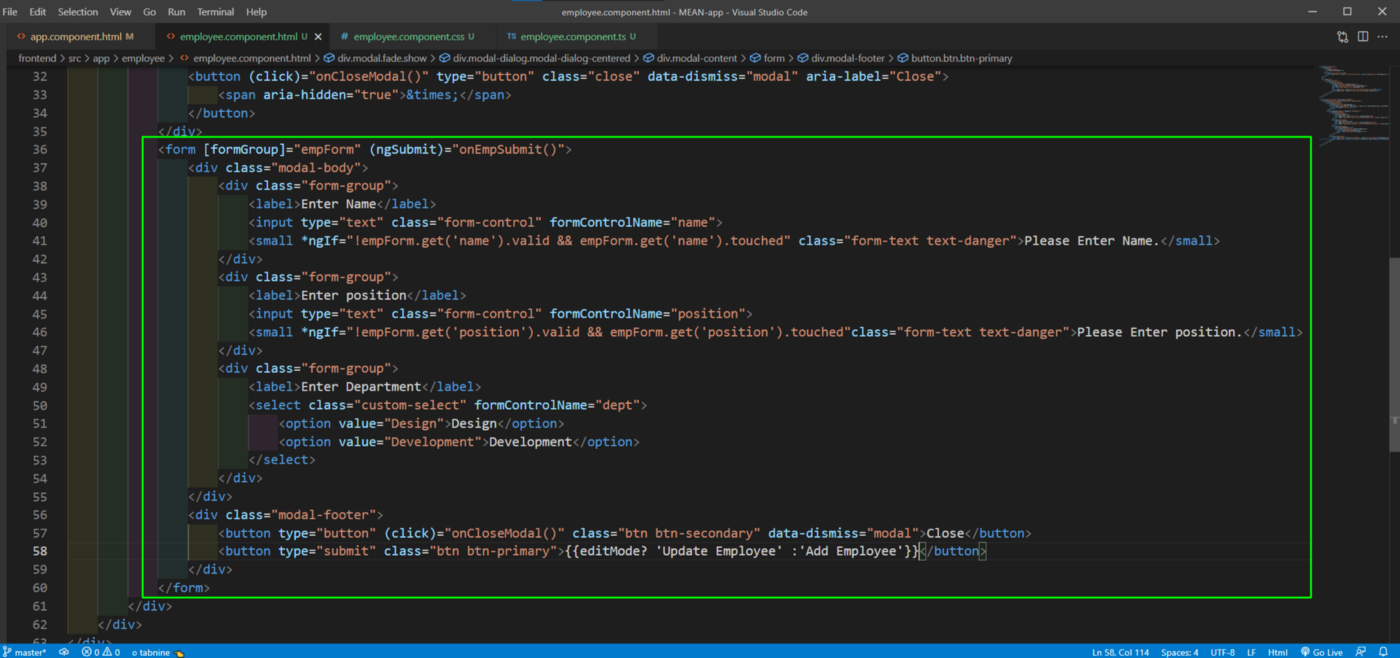Open the Selection menu

click(78, 12)
